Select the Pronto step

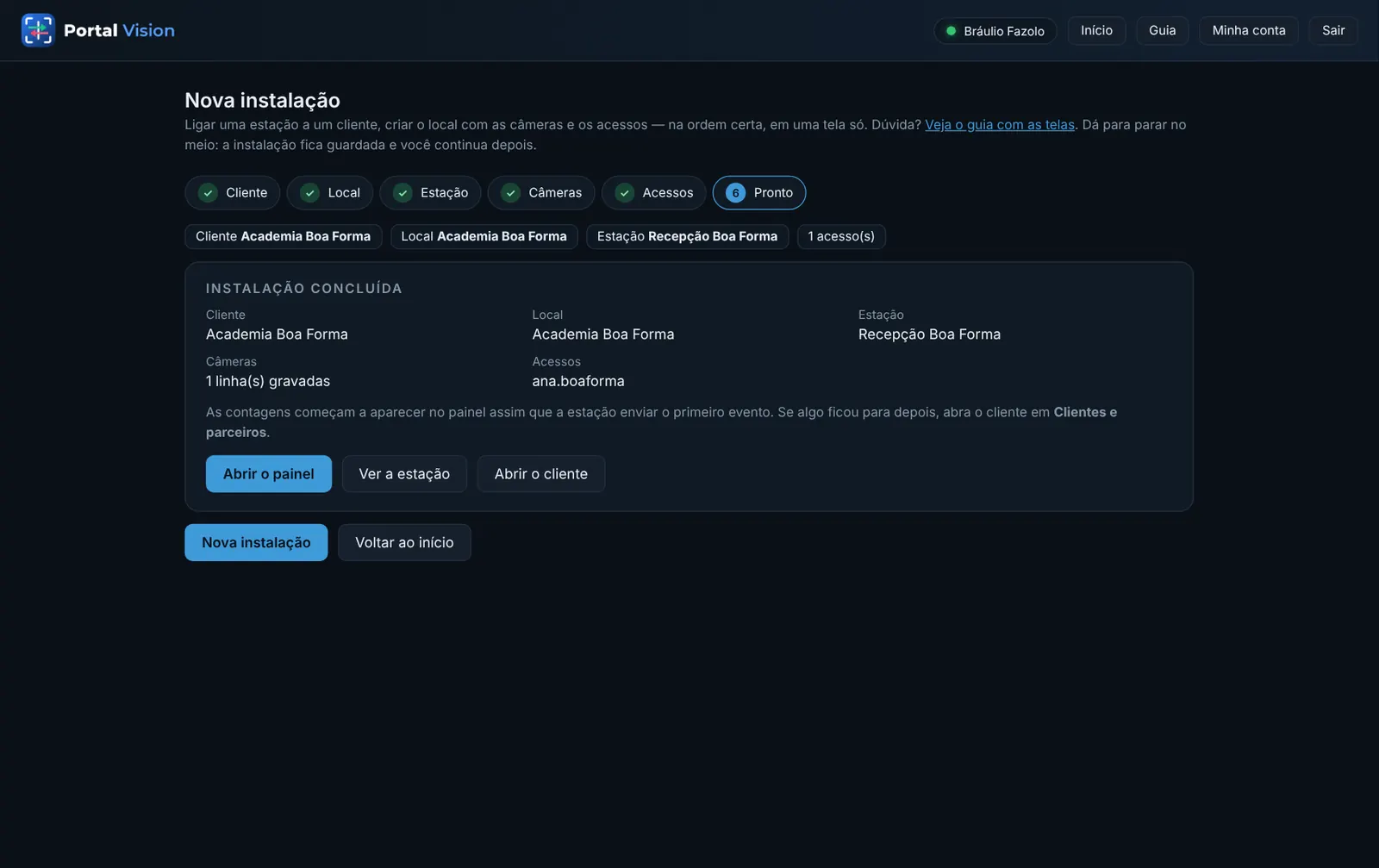[759, 193]
